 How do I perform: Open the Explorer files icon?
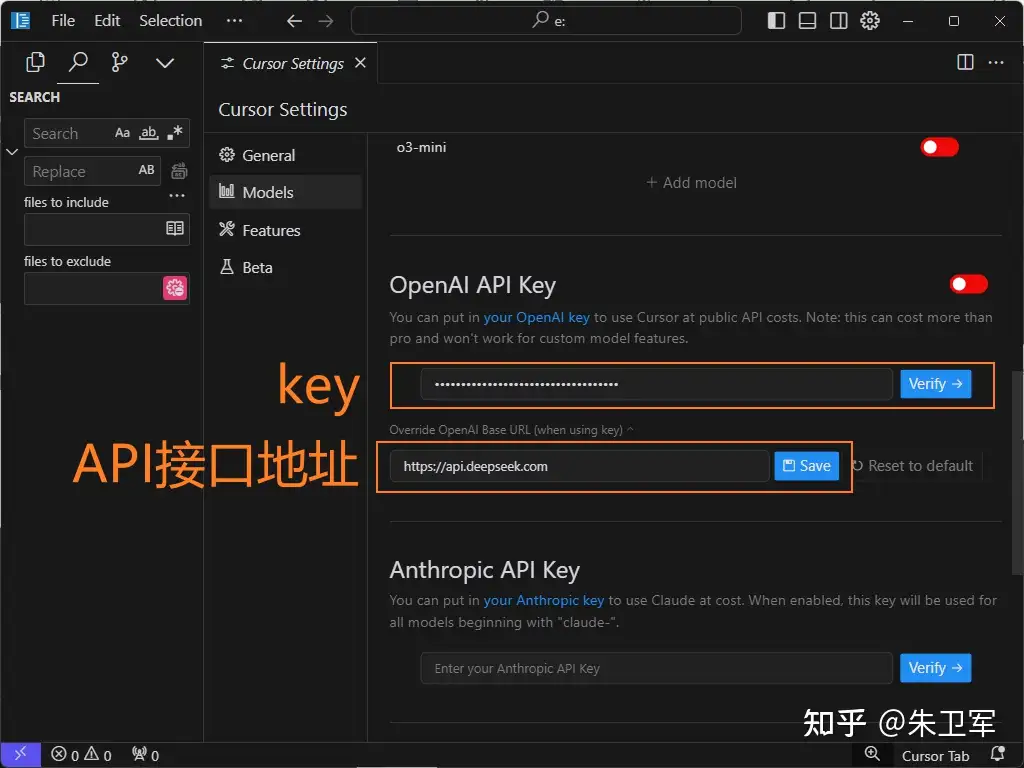(35, 63)
